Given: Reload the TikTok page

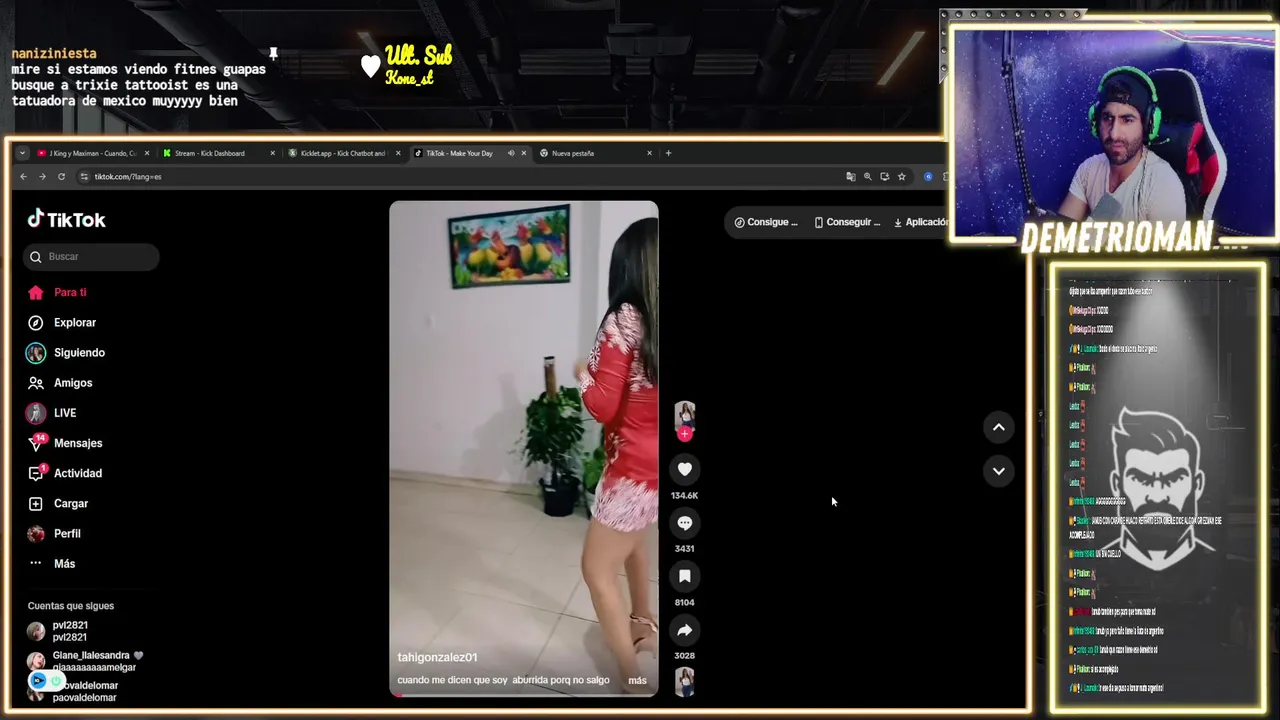Looking at the screenshot, I should [x=61, y=176].
